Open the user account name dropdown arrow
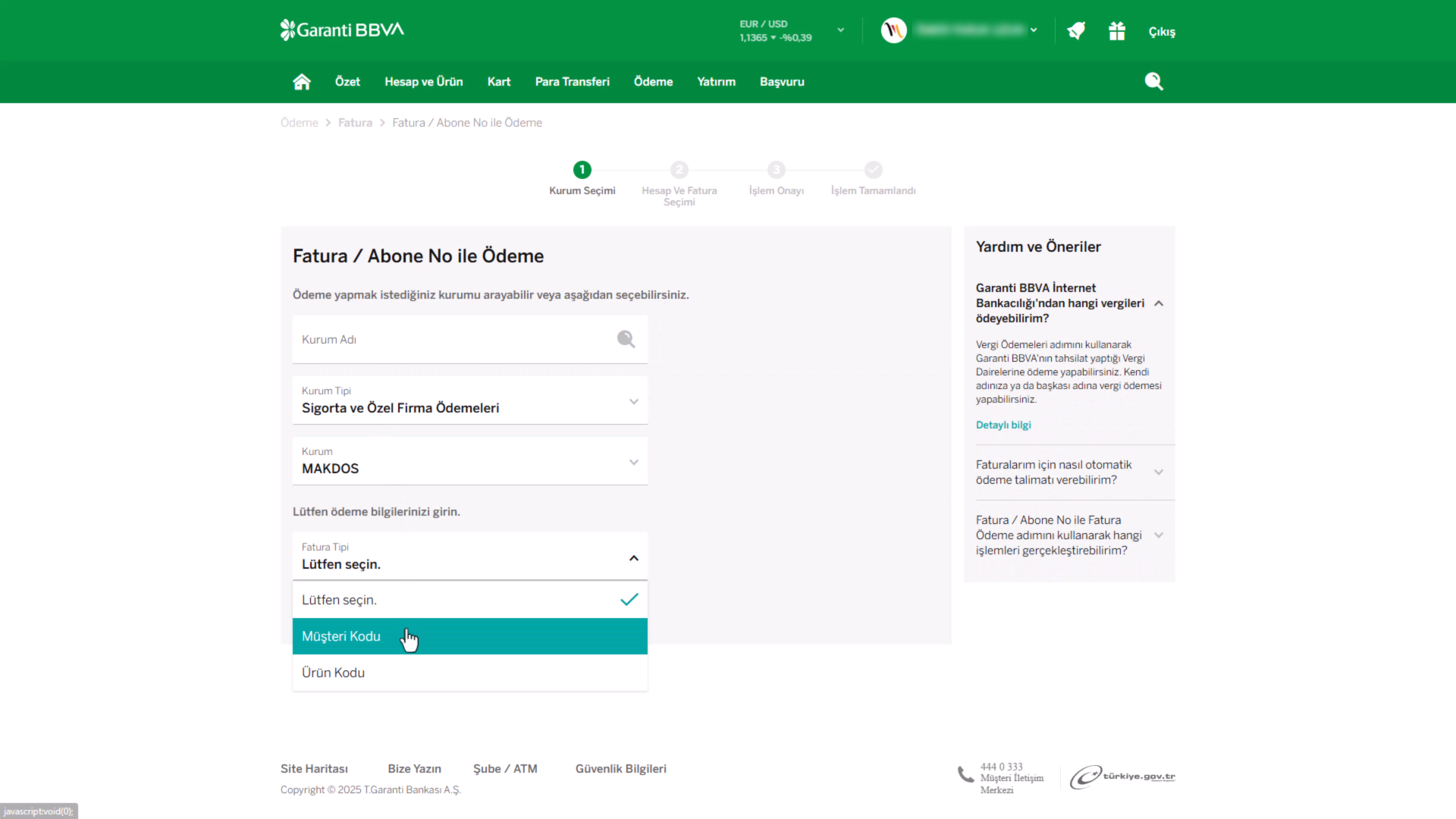 (x=1034, y=30)
